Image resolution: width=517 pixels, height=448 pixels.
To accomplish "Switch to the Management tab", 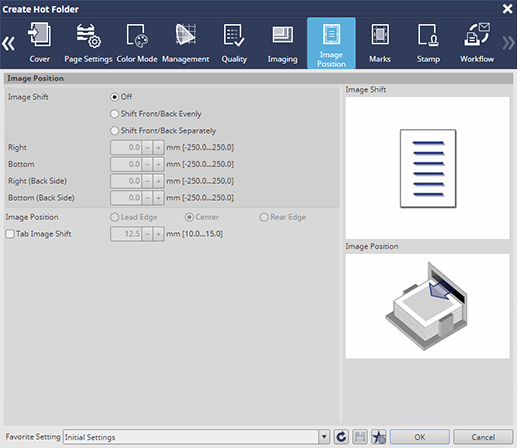I will click(x=186, y=43).
